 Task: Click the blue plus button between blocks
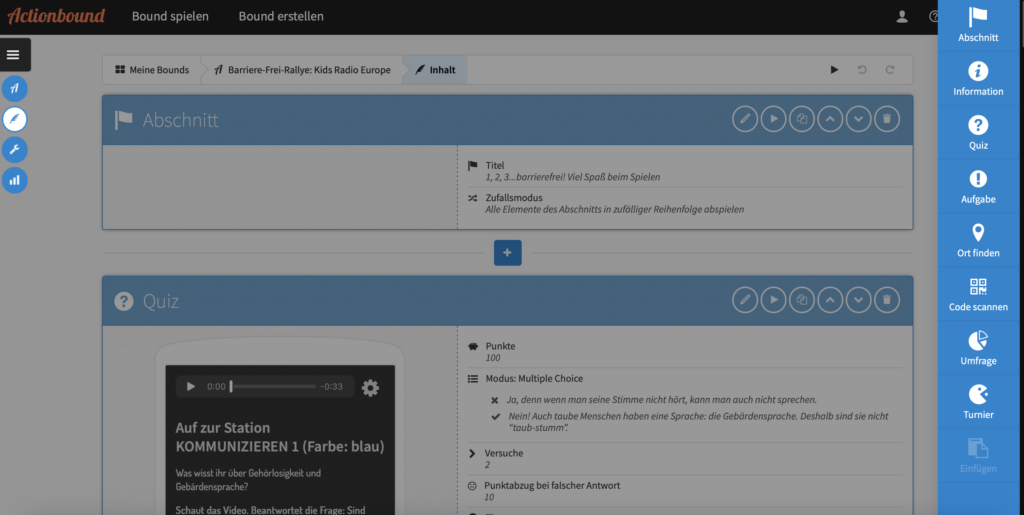click(x=507, y=253)
